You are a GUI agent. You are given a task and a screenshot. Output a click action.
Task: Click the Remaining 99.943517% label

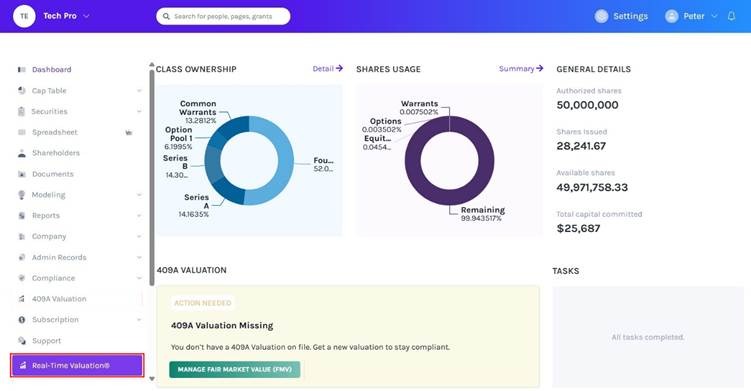pos(482,214)
